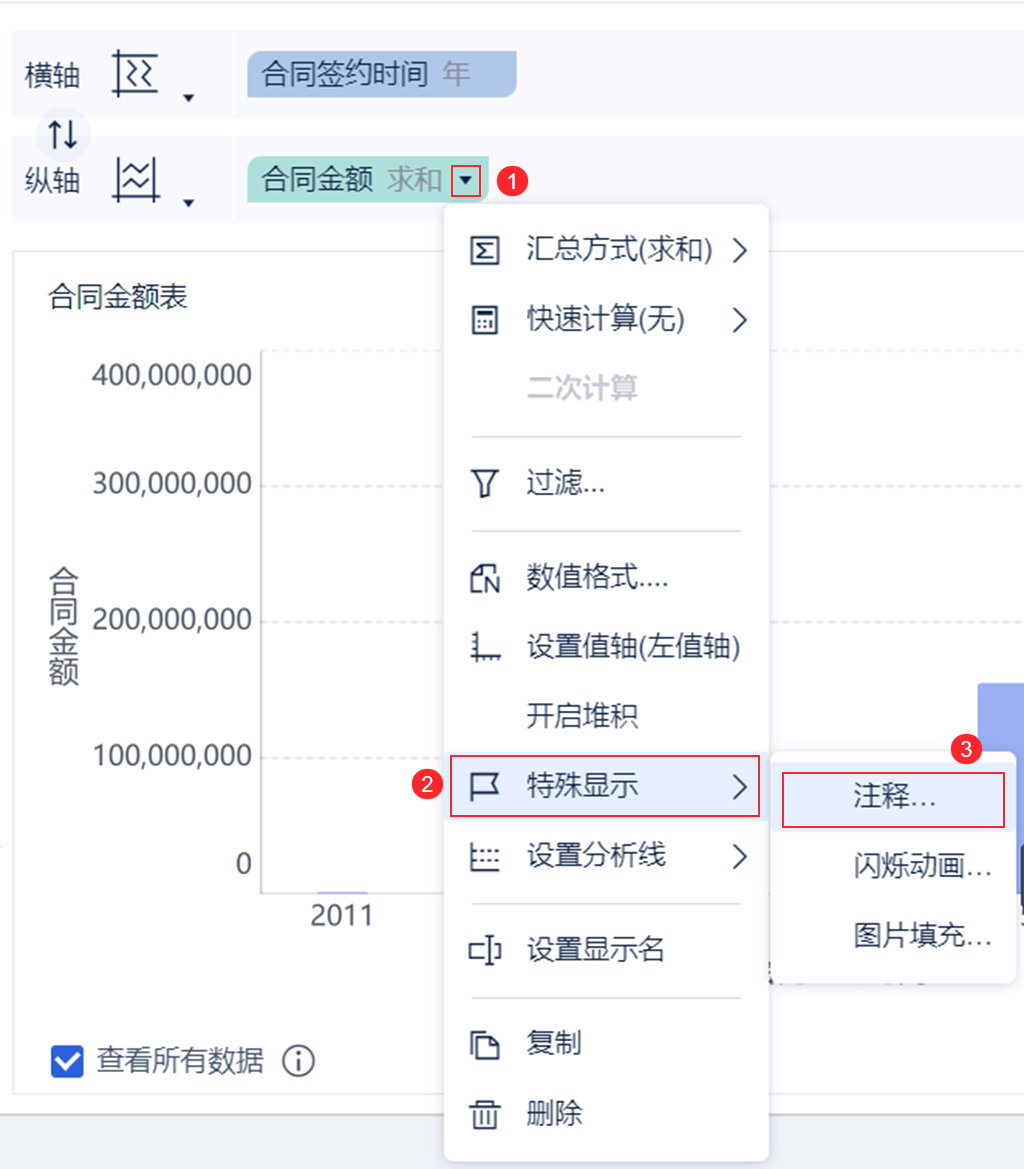The image size is (1024, 1169).
Task: Open dropdown arrow next to 纵轴 icon
Action: pyautogui.click(x=189, y=203)
